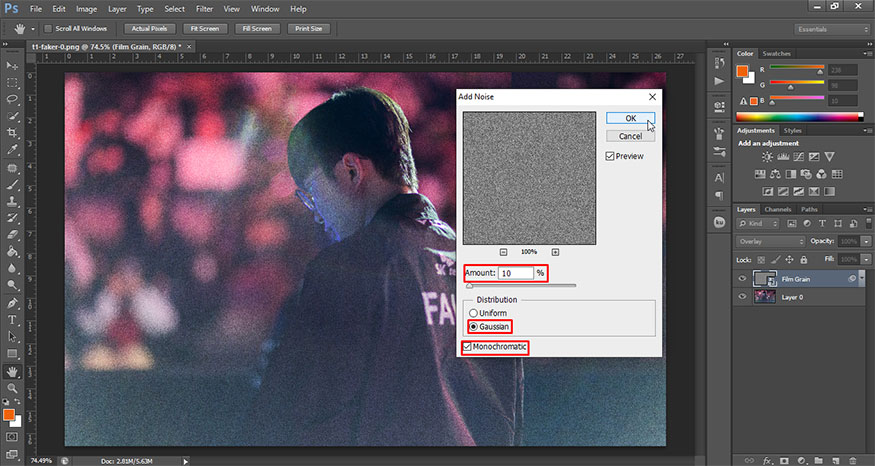
Task: Cancel the Add Noise dialog
Action: [630, 136]
